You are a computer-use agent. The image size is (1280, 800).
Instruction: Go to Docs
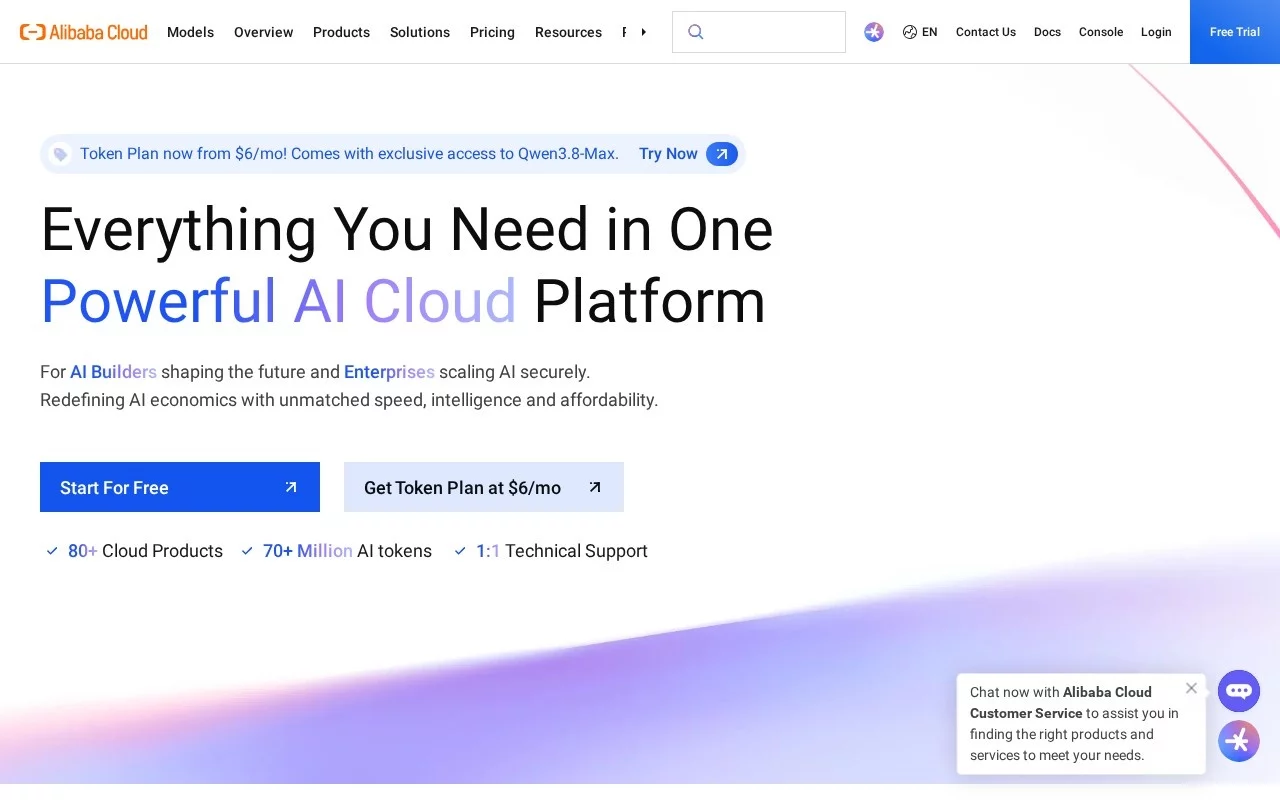click(1047, 32)
